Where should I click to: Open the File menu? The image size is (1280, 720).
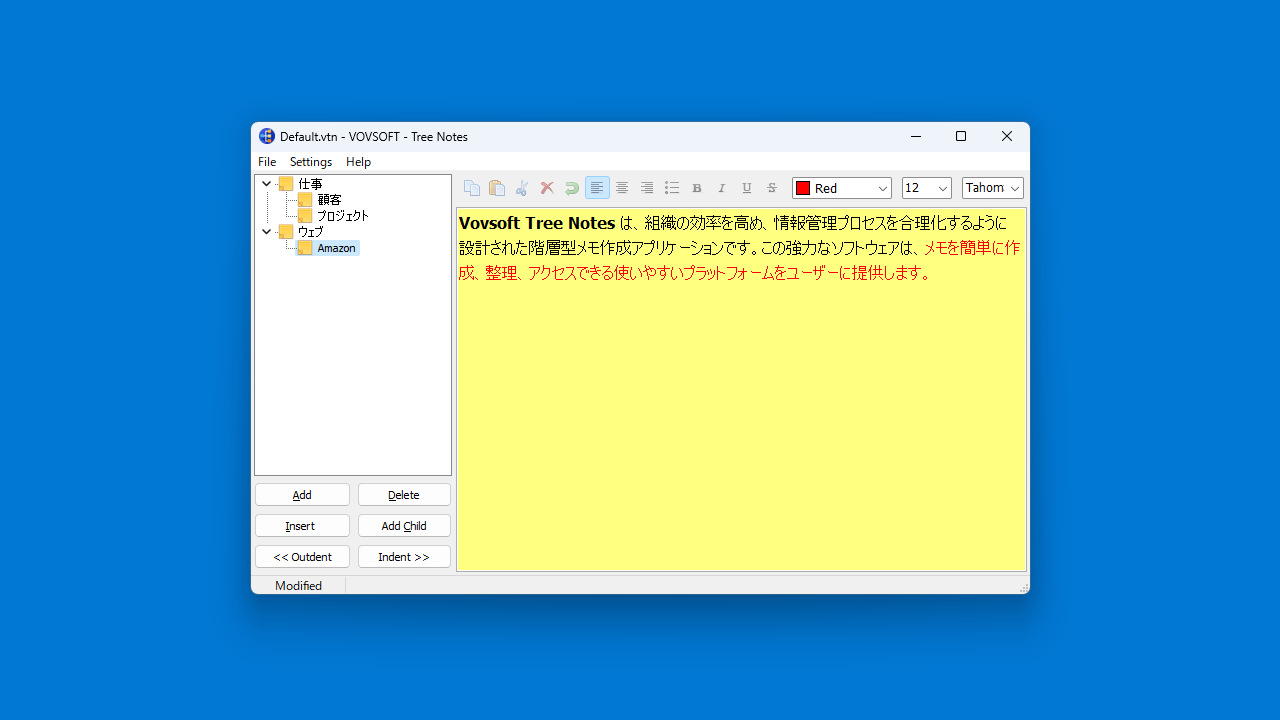tap(267, 162)
